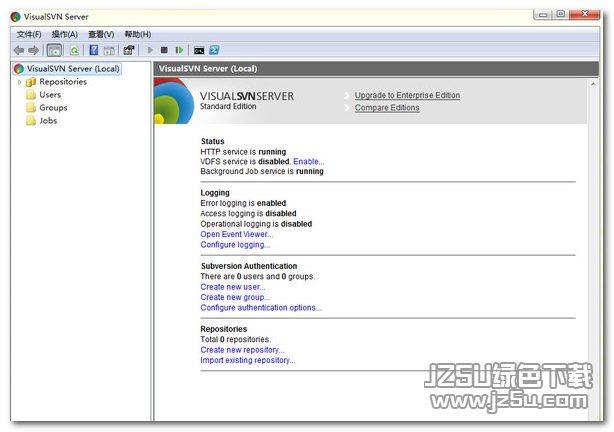Click Upgrade to Enterprise Edition link

click(407, 96)
